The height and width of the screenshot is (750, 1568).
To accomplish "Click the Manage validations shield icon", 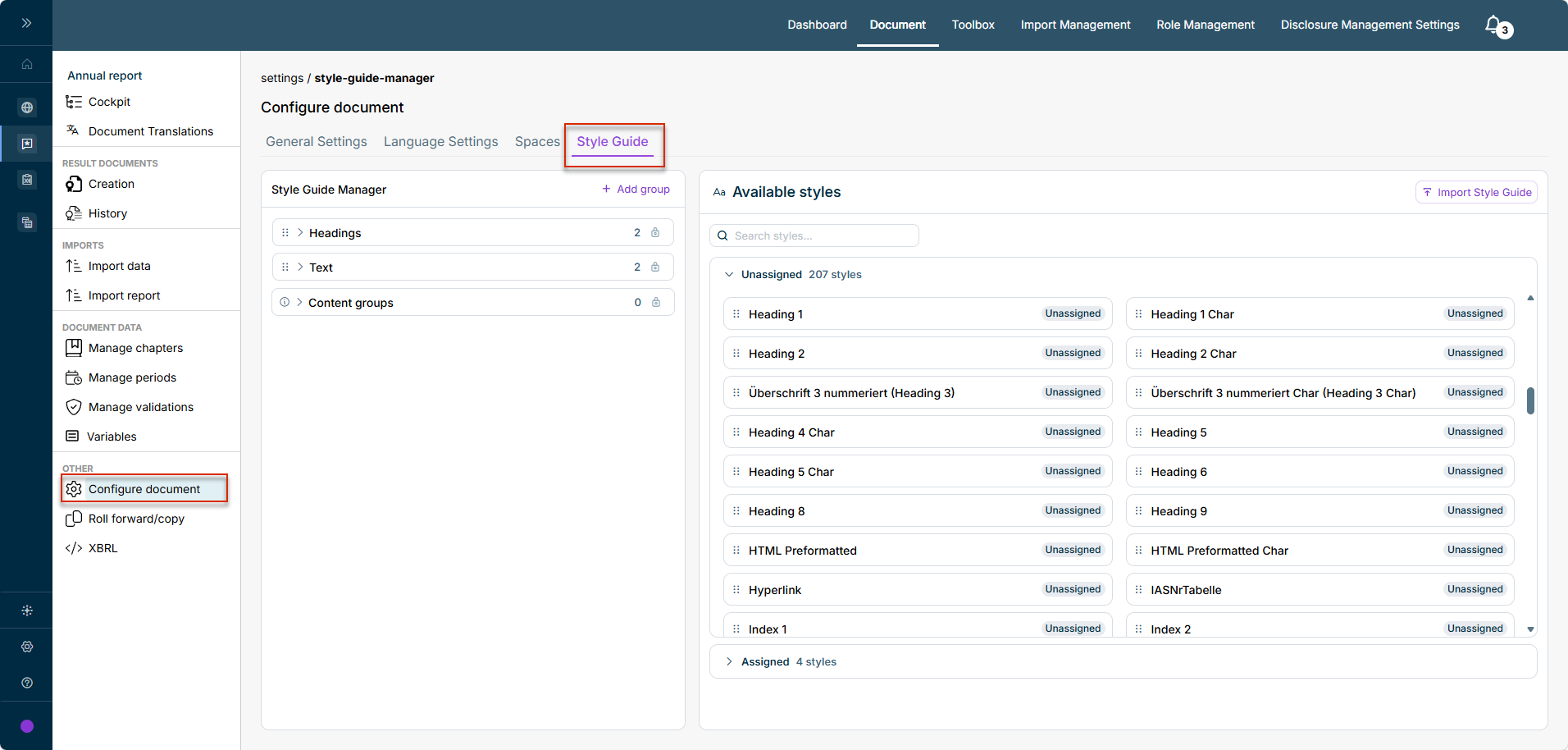I will 74,407.
